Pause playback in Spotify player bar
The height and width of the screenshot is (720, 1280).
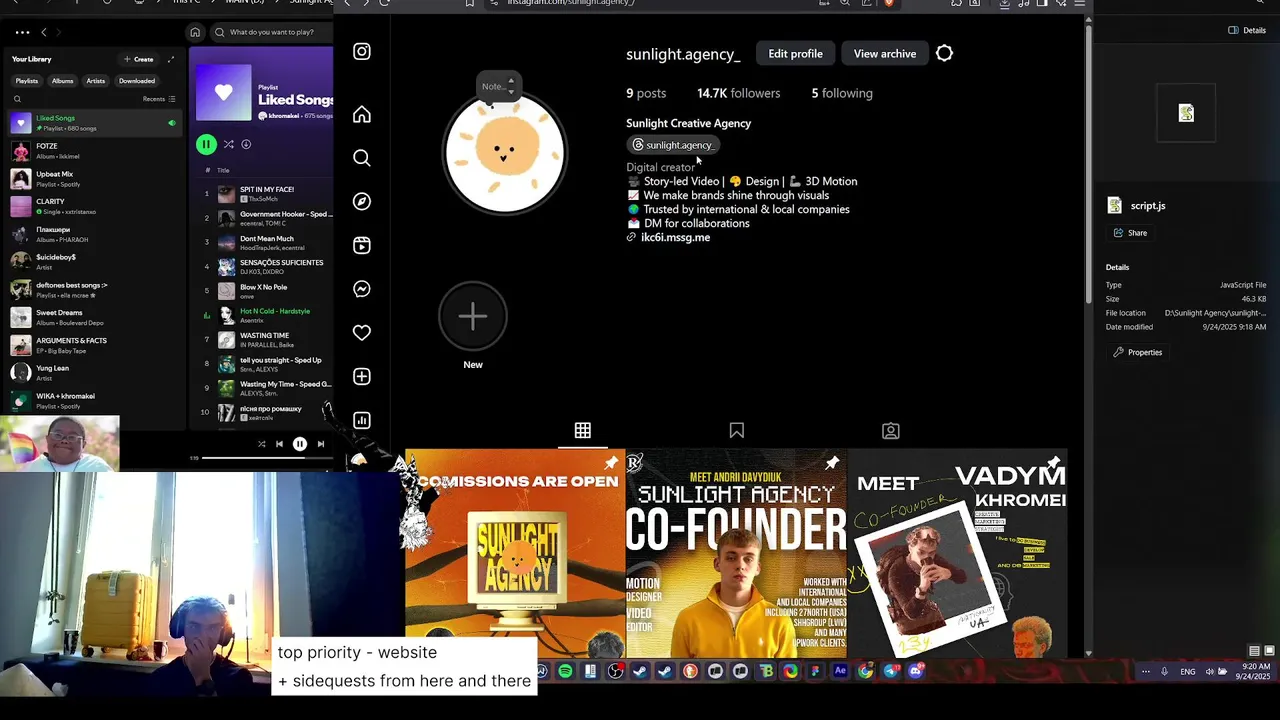(x=300, y=444)
